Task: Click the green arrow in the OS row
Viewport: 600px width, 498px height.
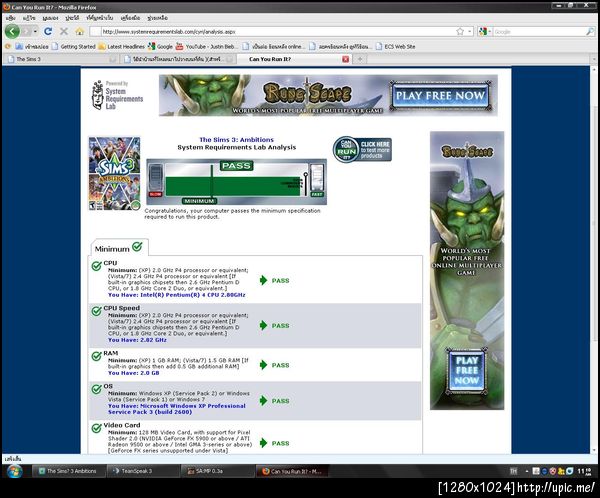Action: (x=263, y=400)
